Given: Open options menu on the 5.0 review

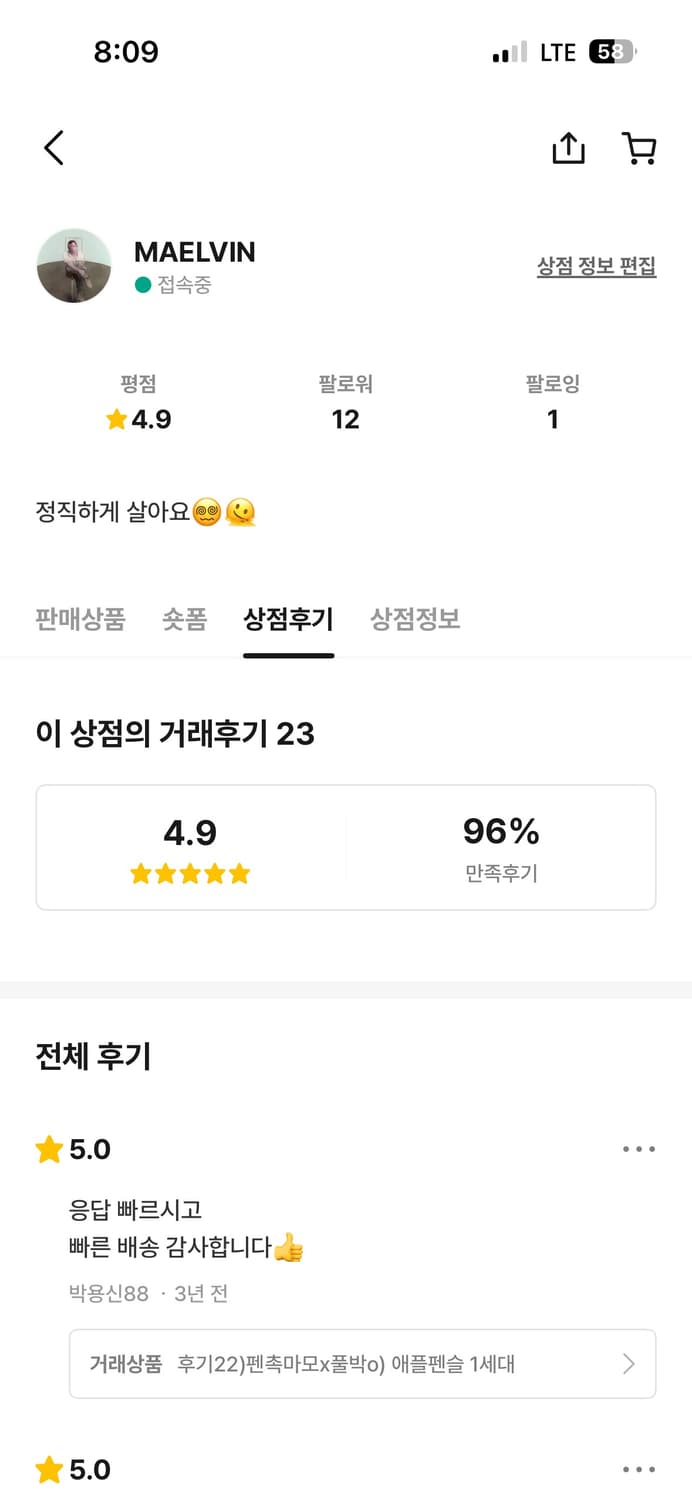Looking at the screenshot, I should (638, 1148).
